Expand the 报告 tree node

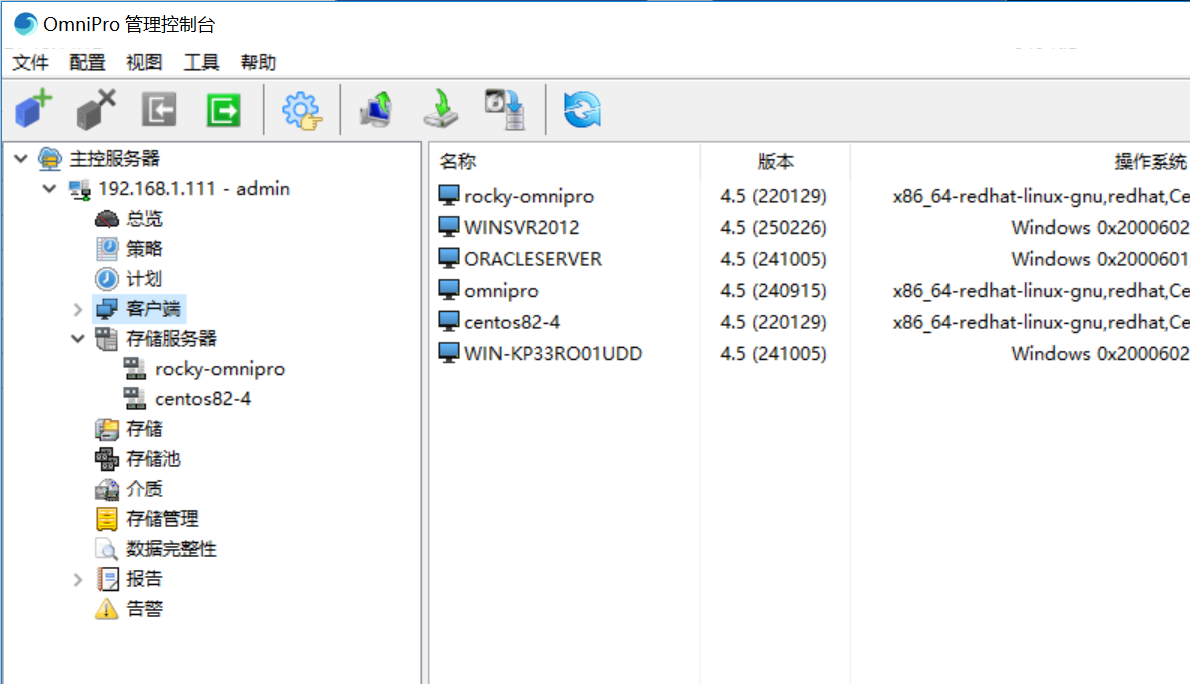(78, 579)
